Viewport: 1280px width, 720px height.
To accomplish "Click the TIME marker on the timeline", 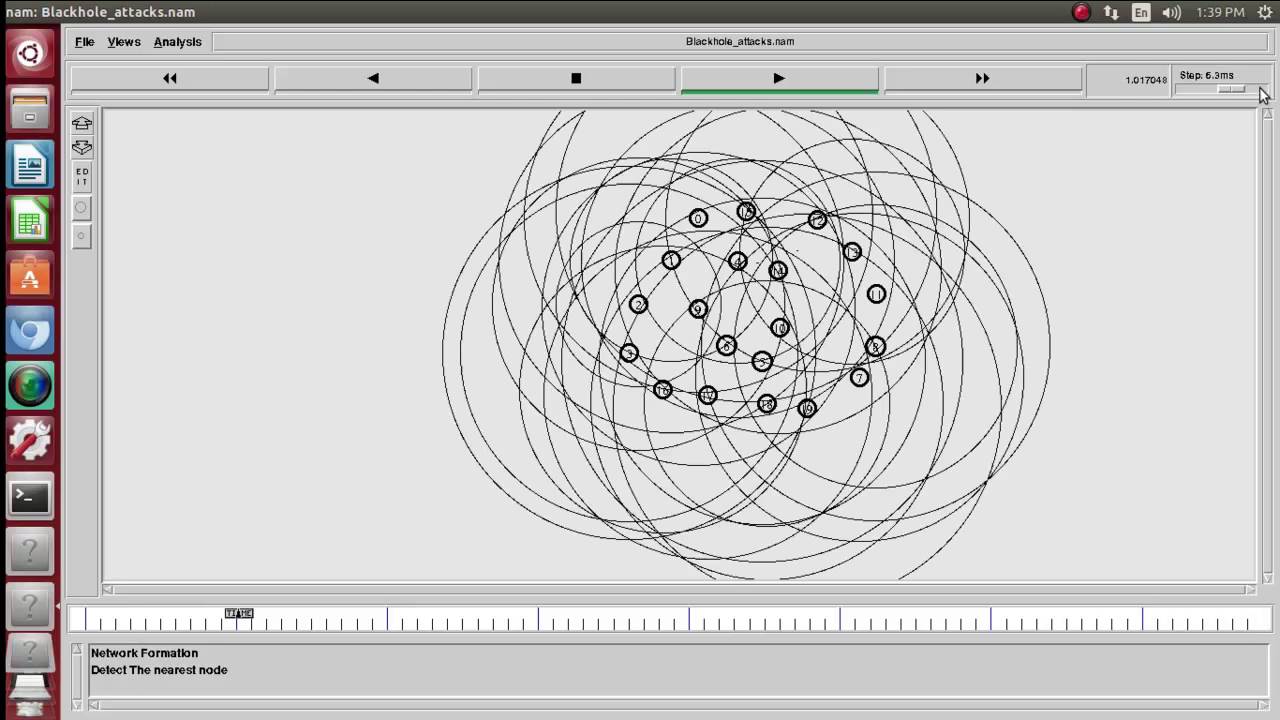I will [x=239, y=613].
